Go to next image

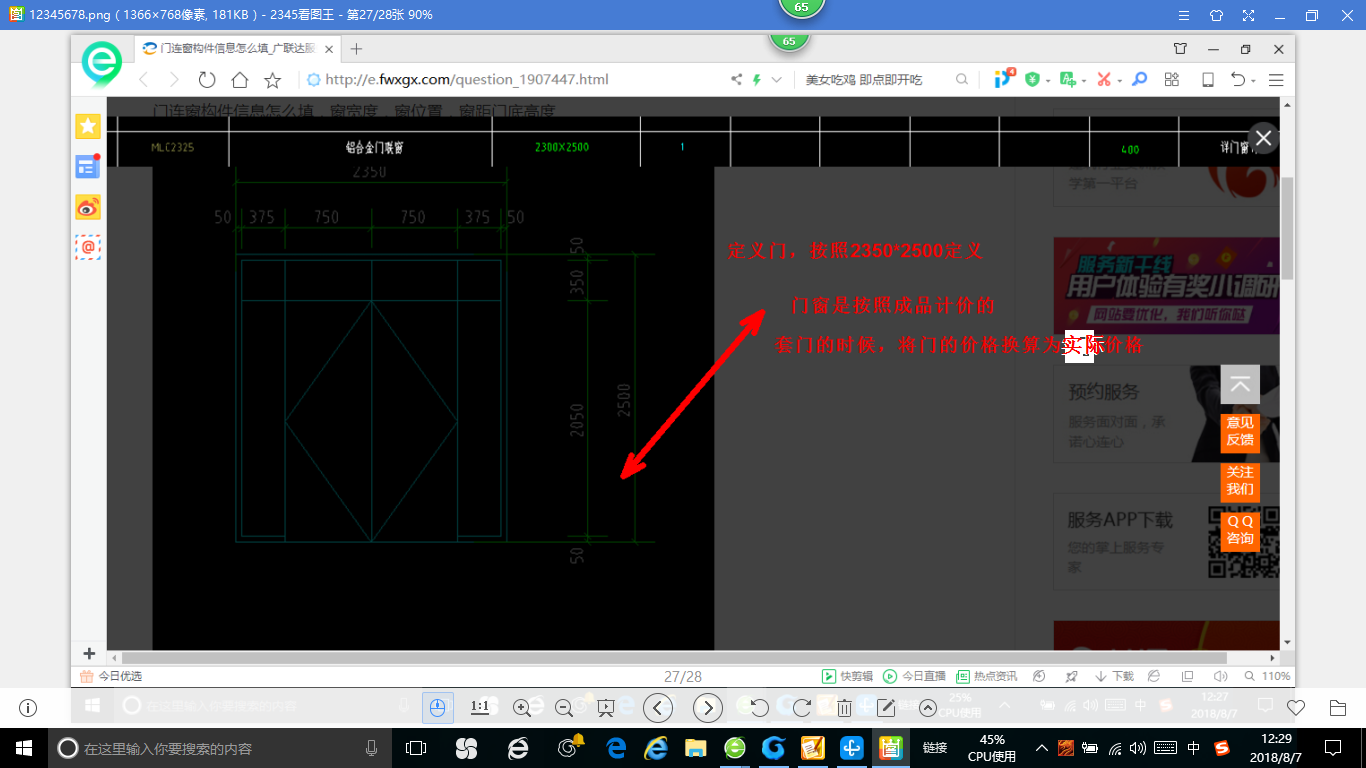[x=708, y=708]
